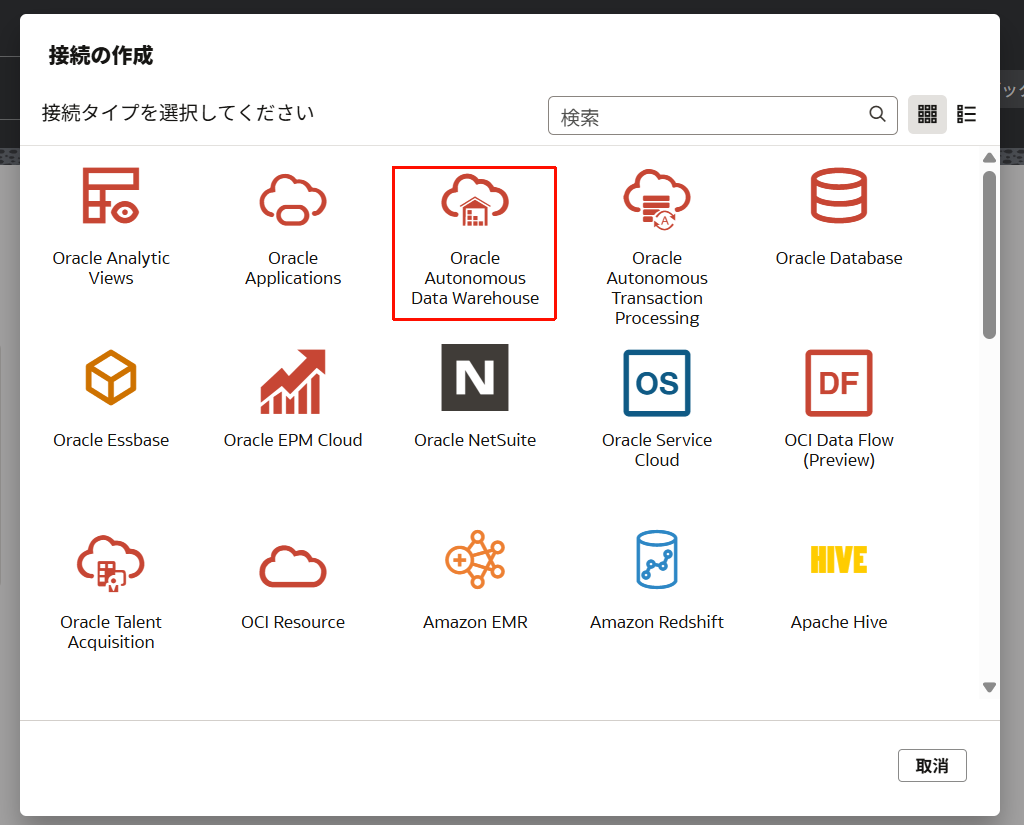
Task: Pick the OCI Resource cloud icon
Action: (x=293, y=566)
